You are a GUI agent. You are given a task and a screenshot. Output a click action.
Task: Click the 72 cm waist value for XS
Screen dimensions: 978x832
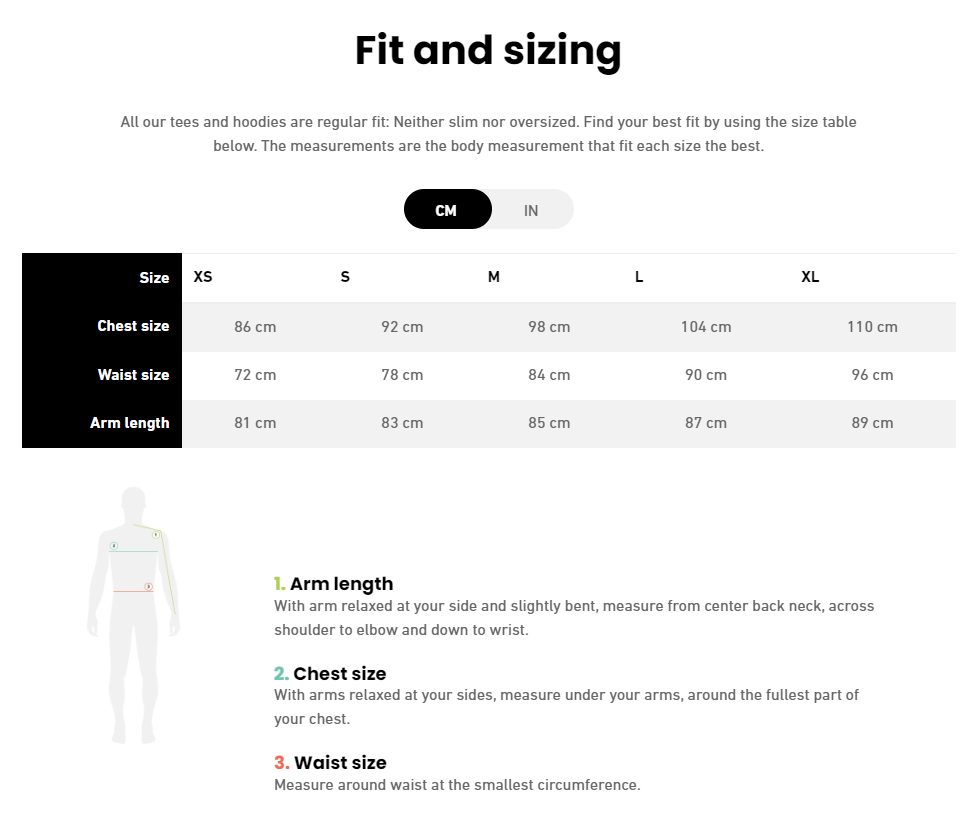point(255,375)
